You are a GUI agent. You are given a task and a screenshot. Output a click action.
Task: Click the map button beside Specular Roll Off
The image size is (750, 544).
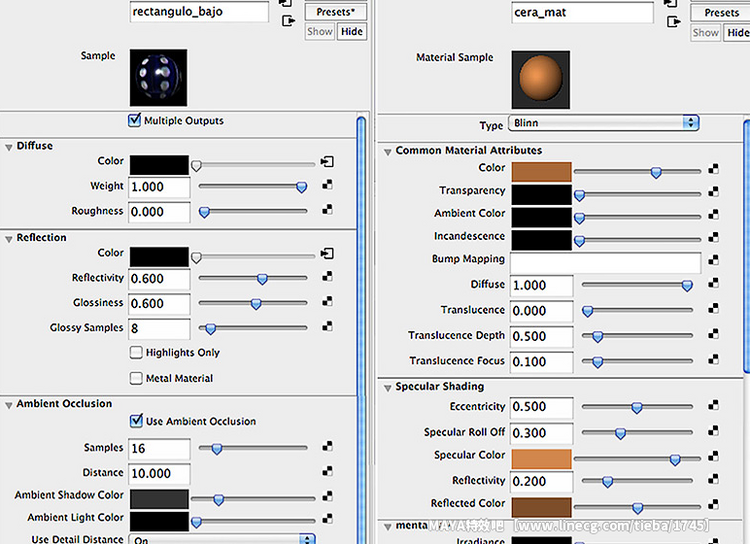pos(713,431)
